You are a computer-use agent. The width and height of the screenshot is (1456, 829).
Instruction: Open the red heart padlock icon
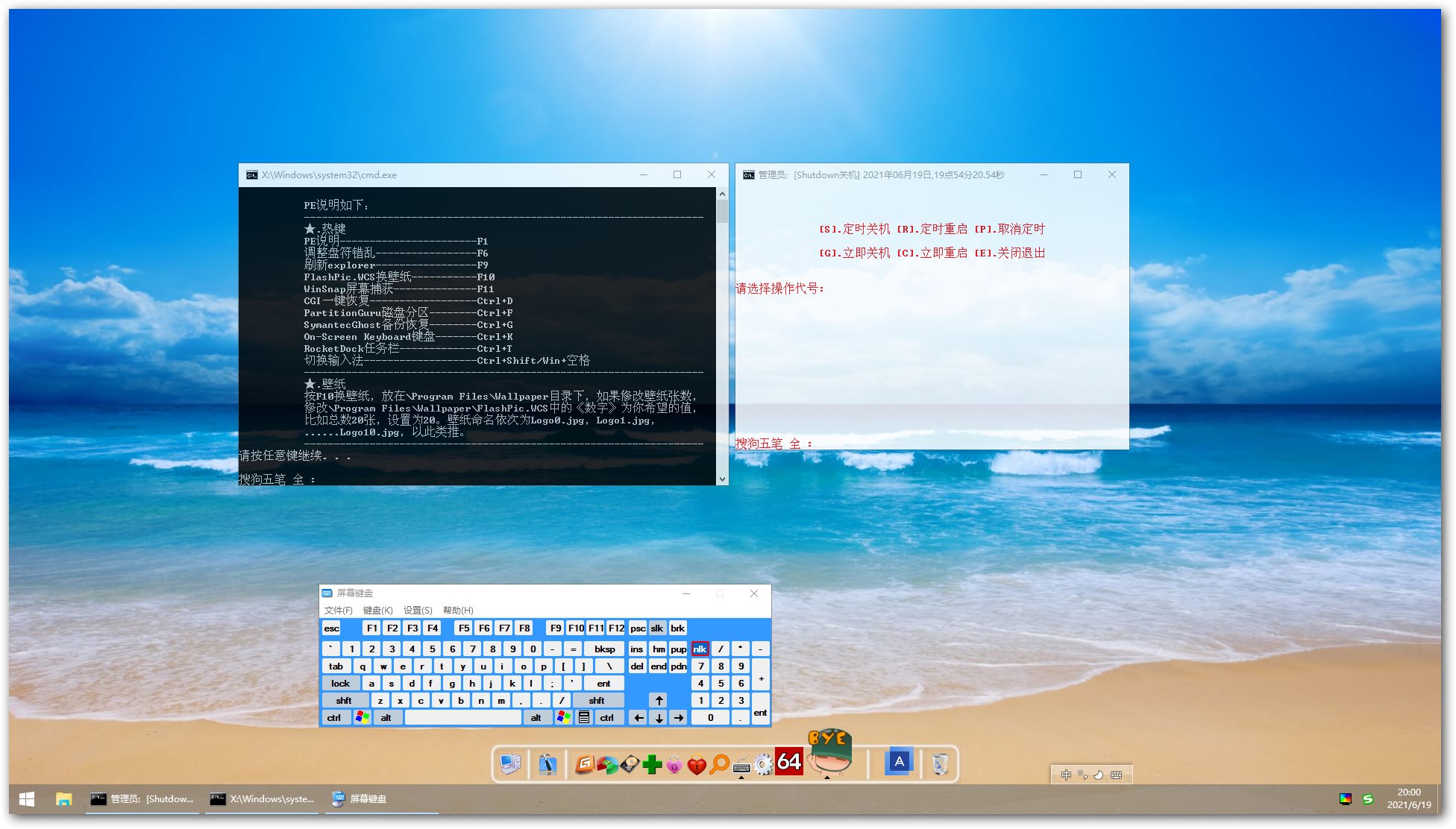[697, 765]
